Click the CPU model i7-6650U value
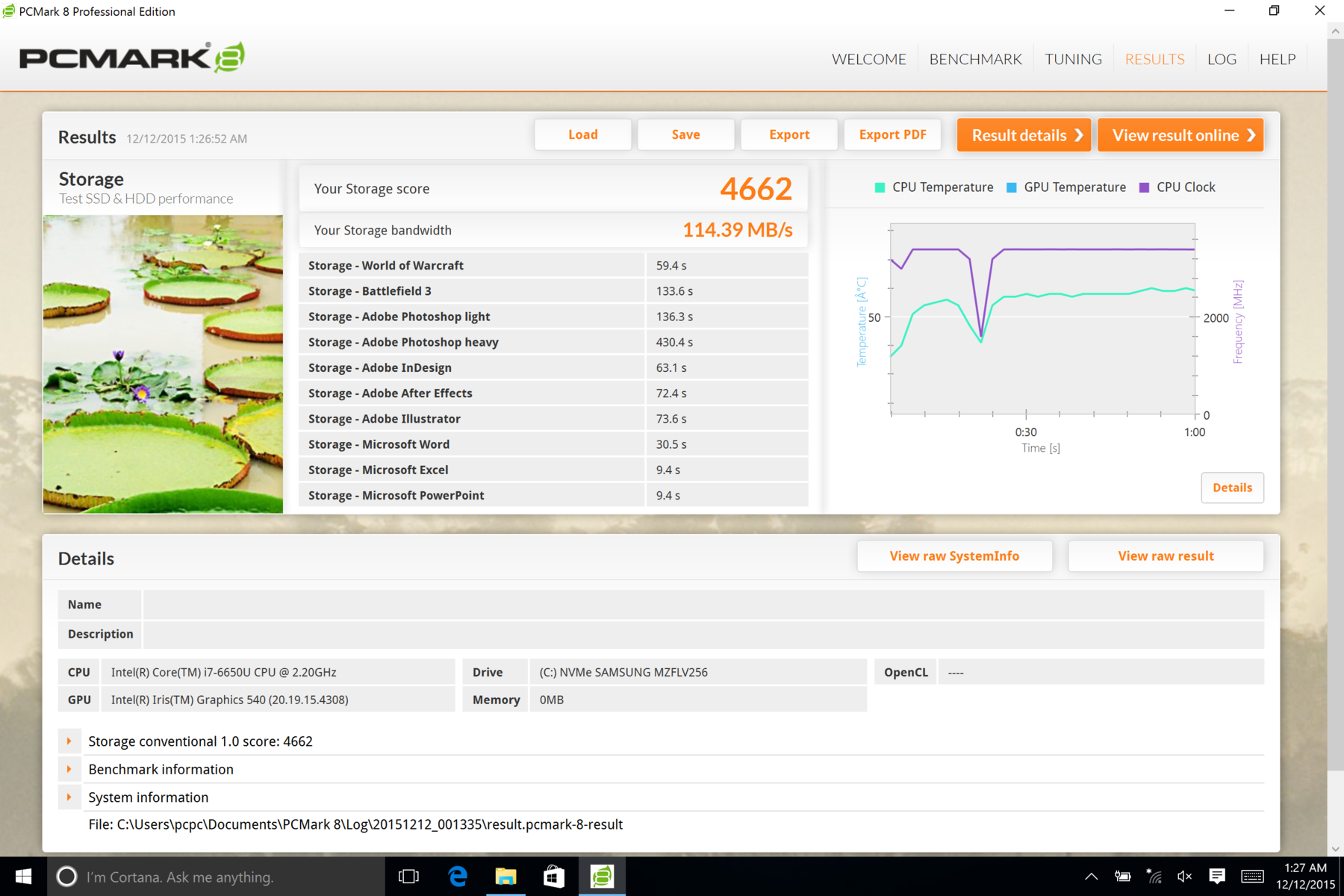Image resolution: width=1344 pixels, height=896 pixels. pyautogui.click(x=224, y=672)
